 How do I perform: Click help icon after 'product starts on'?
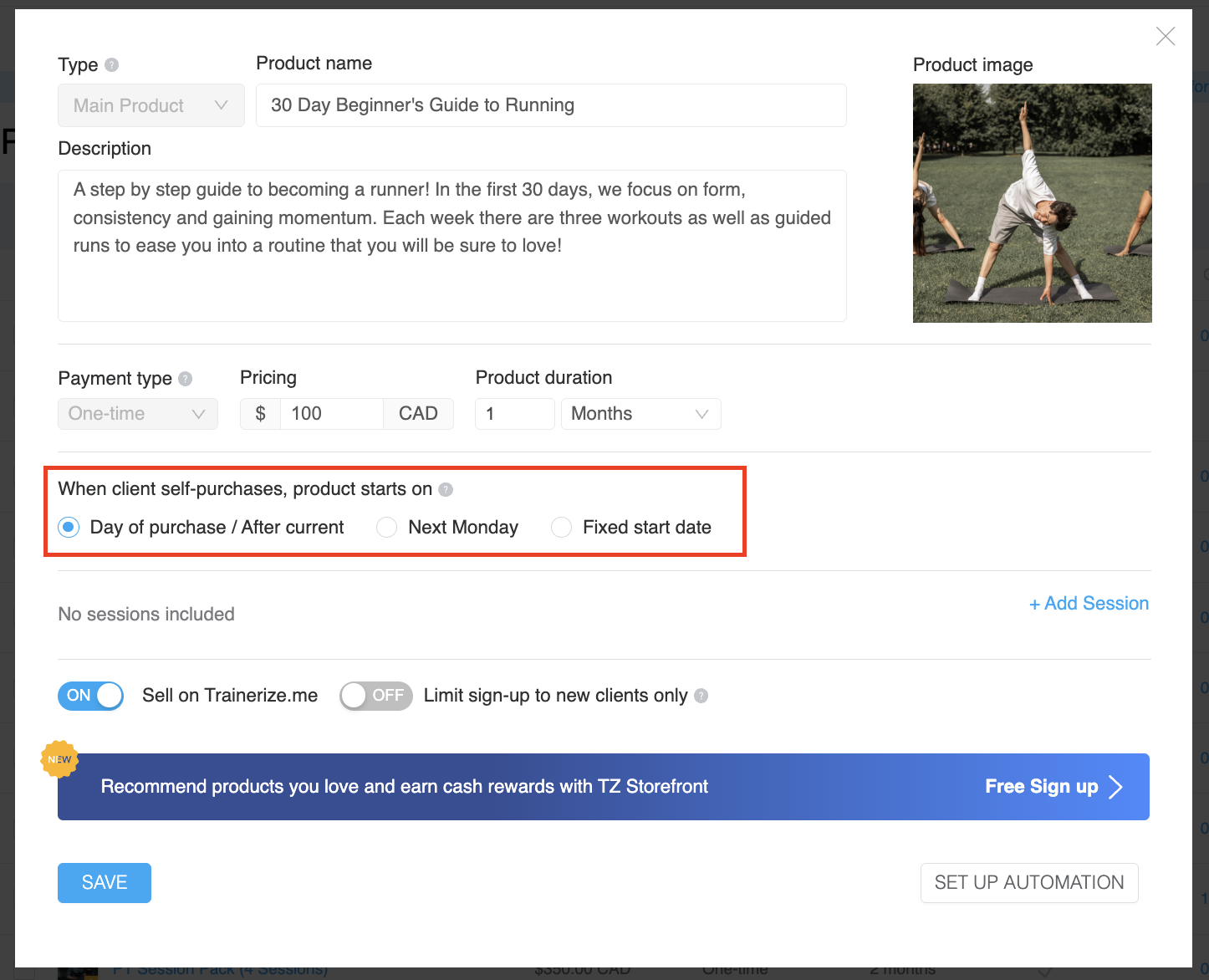[446, 489]
